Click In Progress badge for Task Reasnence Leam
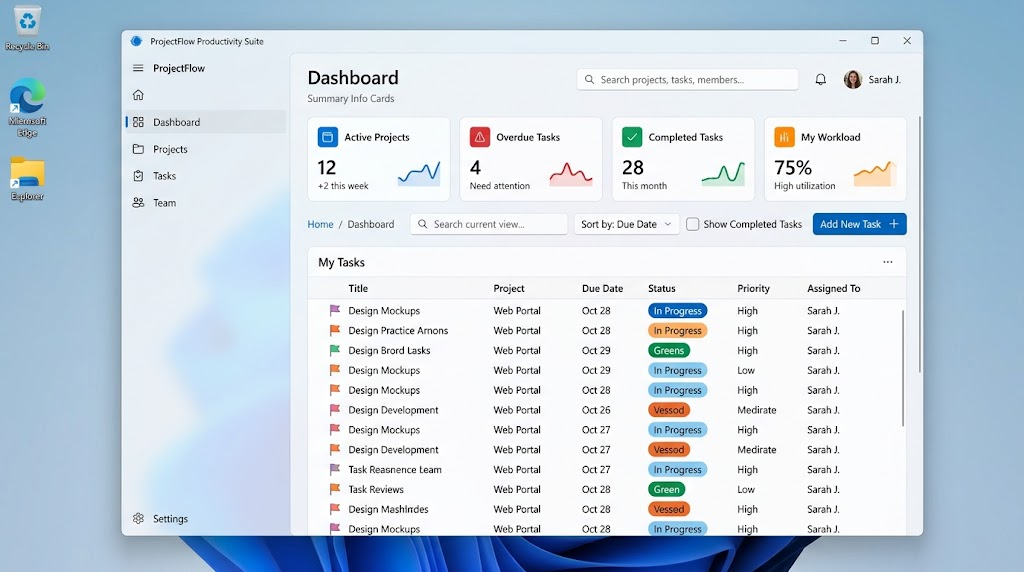 [677, 469]
